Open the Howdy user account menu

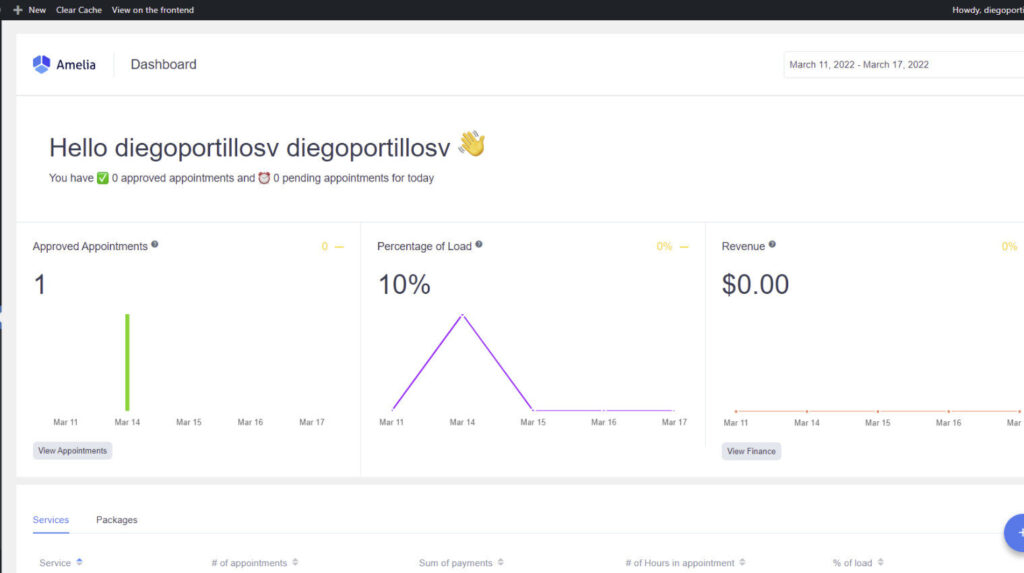click(x=987, y=10)
